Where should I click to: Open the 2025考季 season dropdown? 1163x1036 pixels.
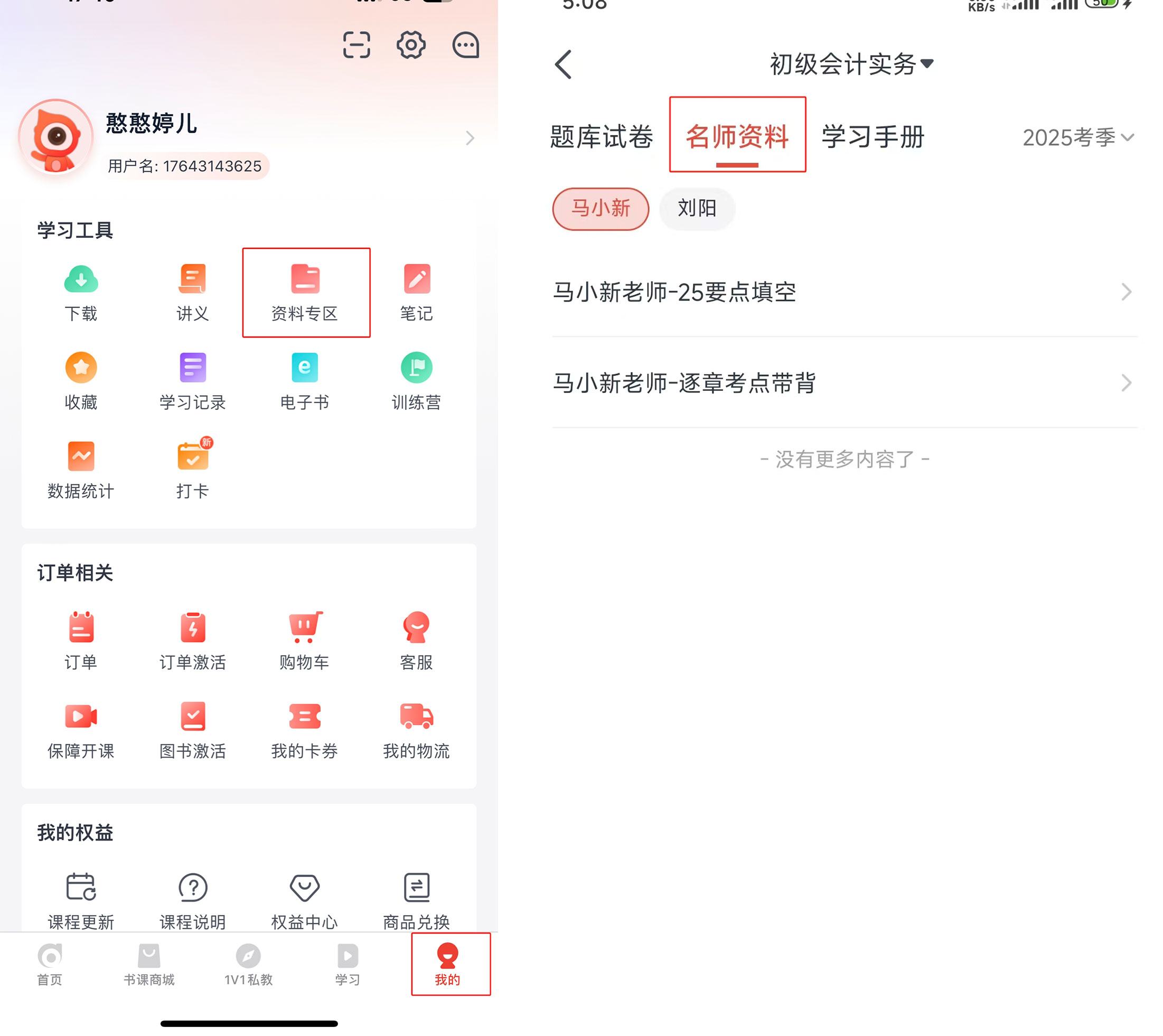[1077, 137]
